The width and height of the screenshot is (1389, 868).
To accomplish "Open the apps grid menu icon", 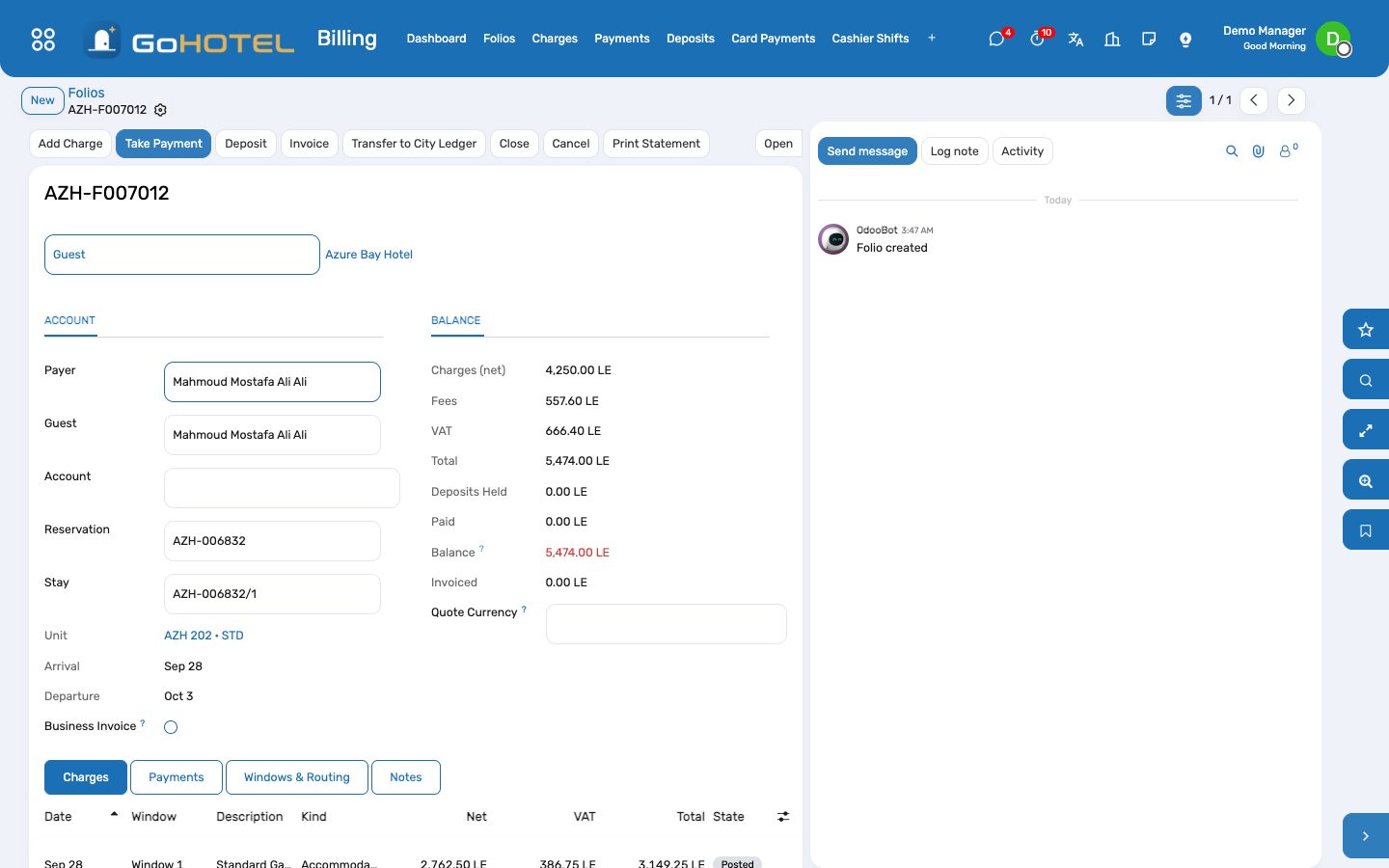I will tap(43, 39).
